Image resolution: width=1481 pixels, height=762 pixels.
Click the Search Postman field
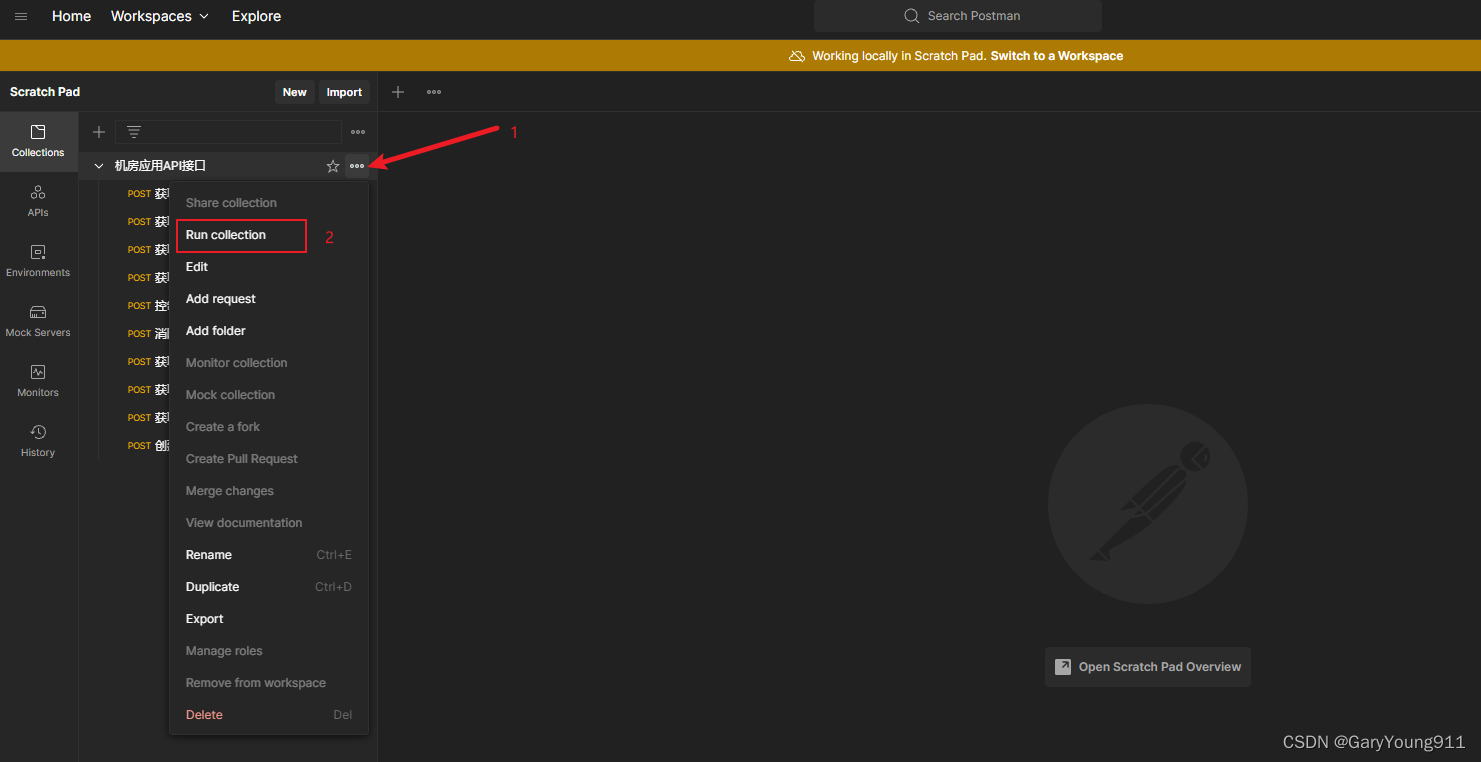958,16
